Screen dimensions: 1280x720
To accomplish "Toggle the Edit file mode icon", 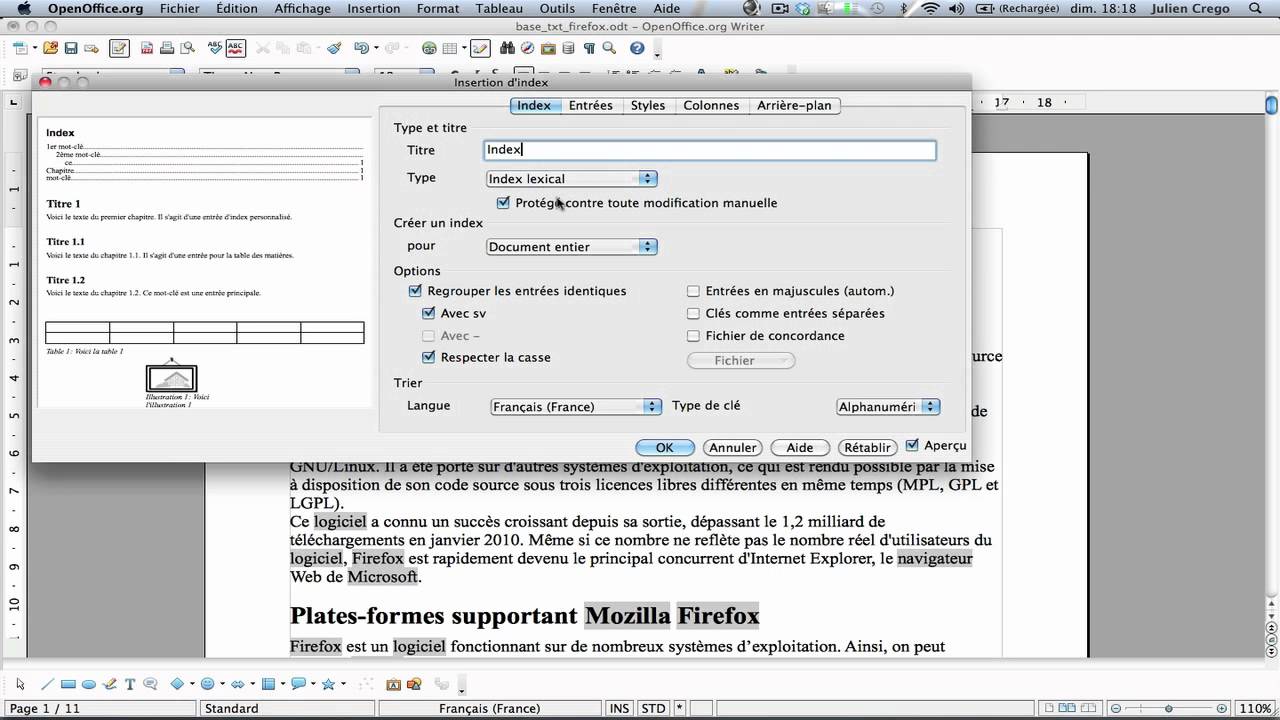I will click(119, 48).
